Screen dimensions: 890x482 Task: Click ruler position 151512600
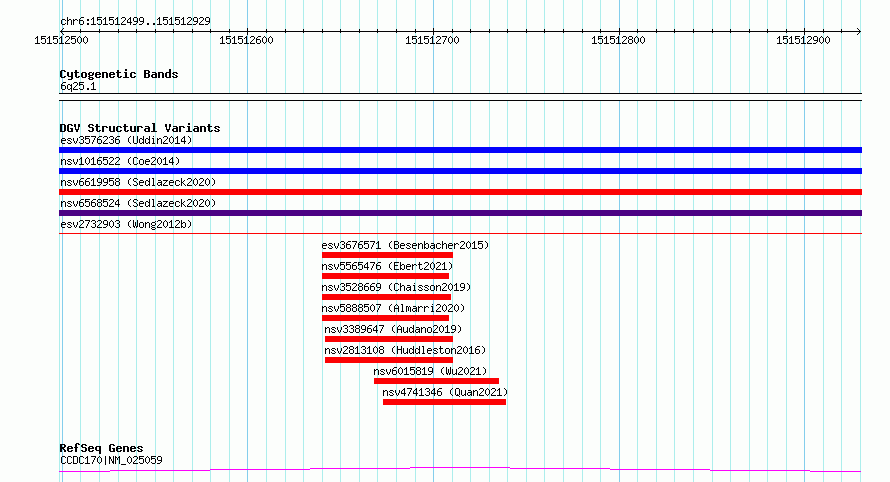[x=246, y=40]
